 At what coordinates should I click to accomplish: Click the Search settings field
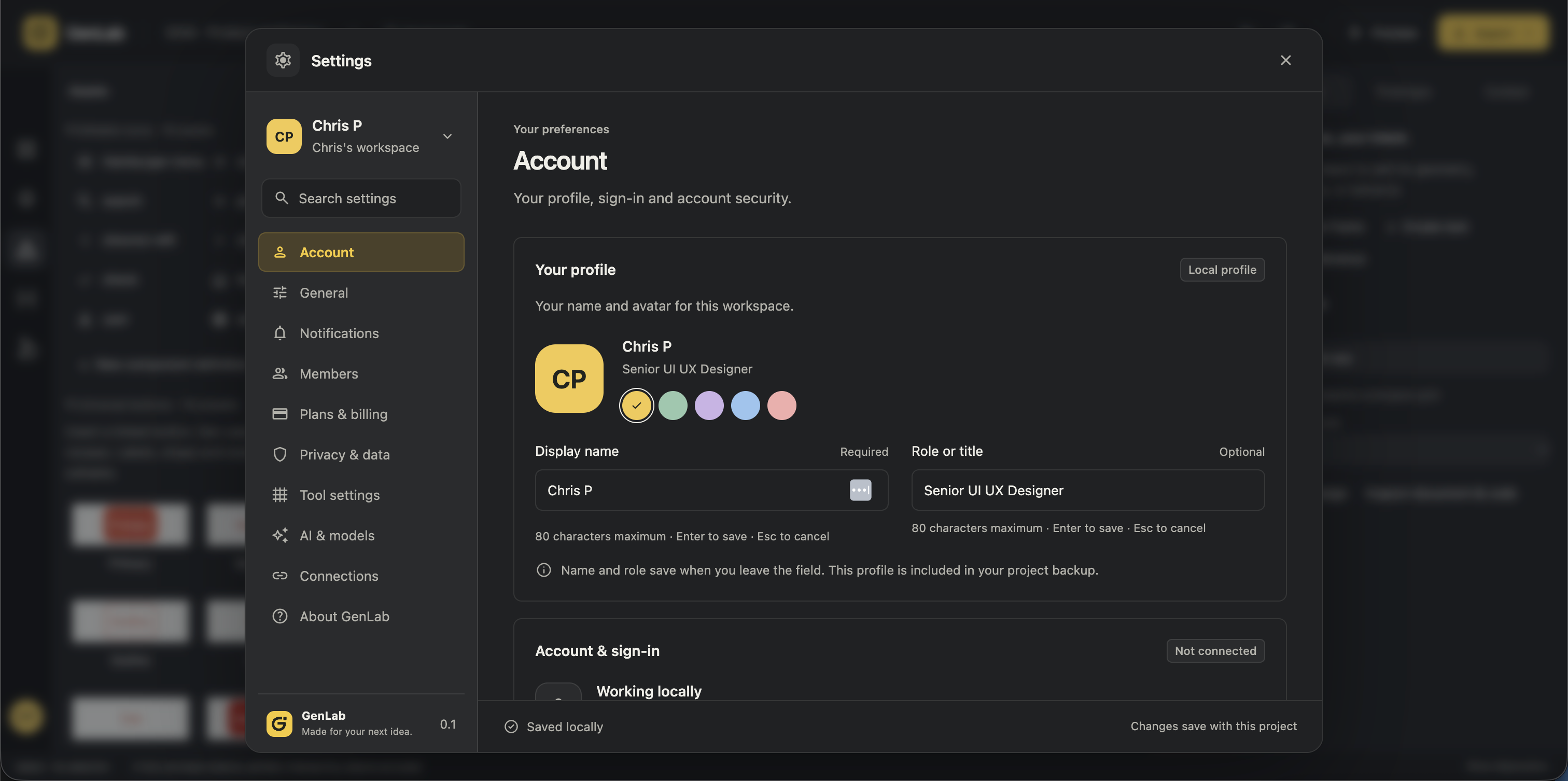(361, 198)
